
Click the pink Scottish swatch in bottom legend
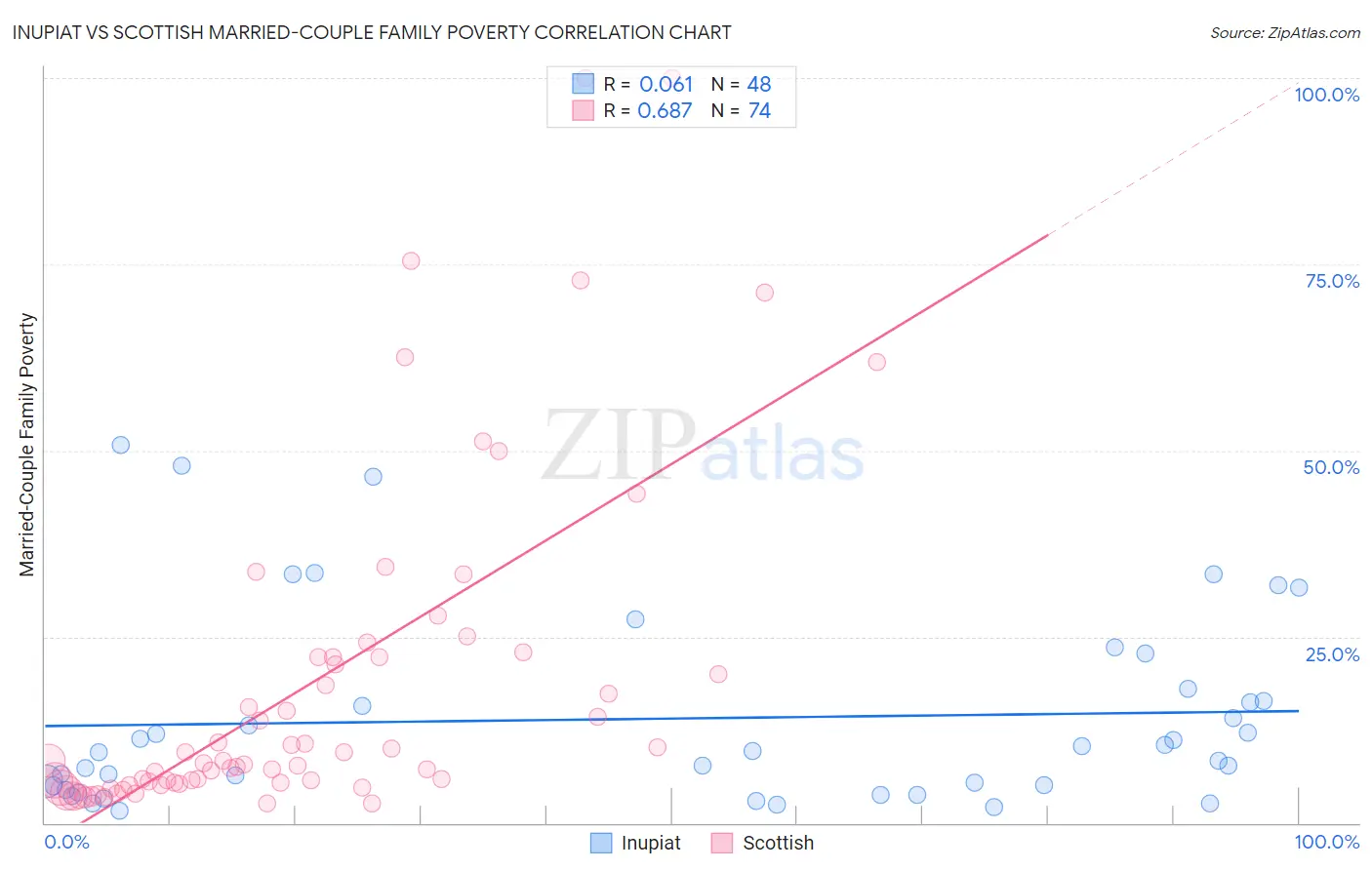coord(722,843)
